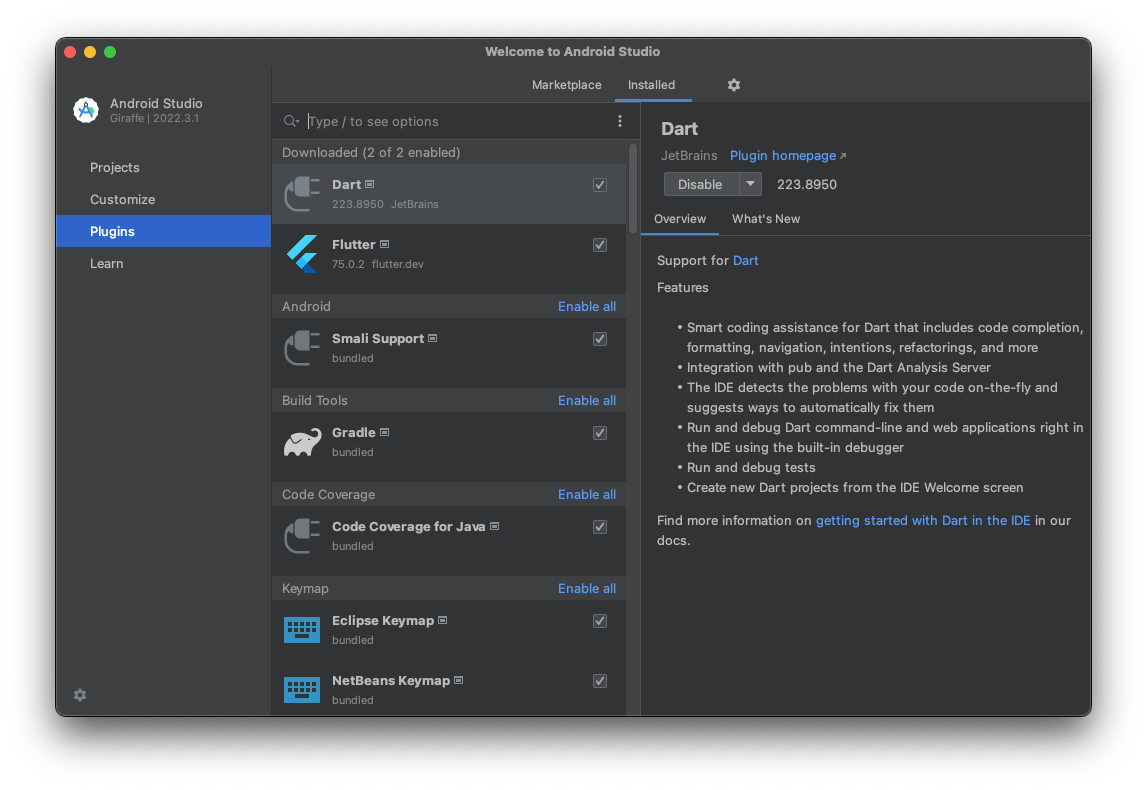1147x790 pixels.
Task: Toggle the Gradle plugin checkbox
Action: [600, 433]
